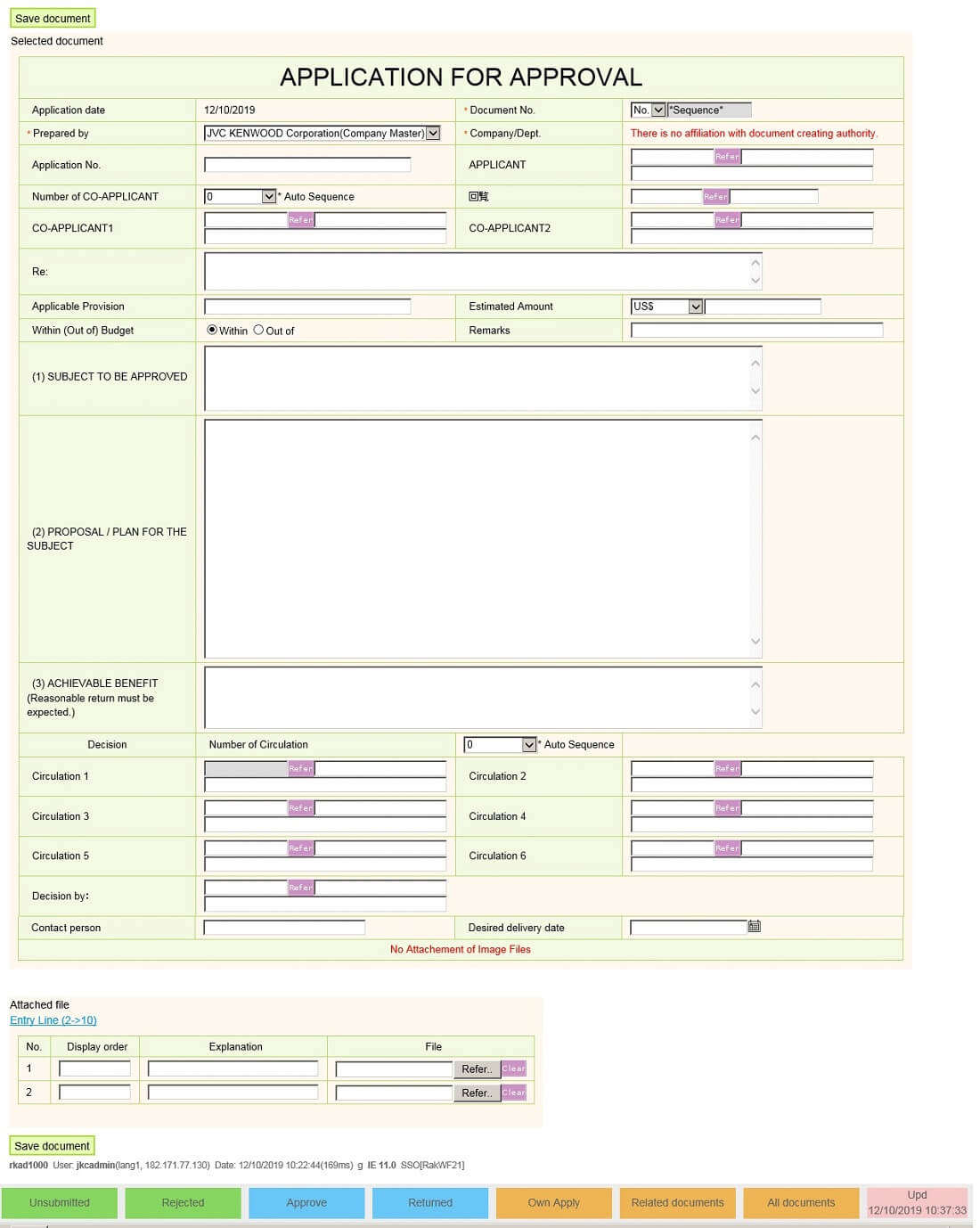Click Refer button for CO-APPLICANT2
The image size is (980, 1228).
point(727,219)
